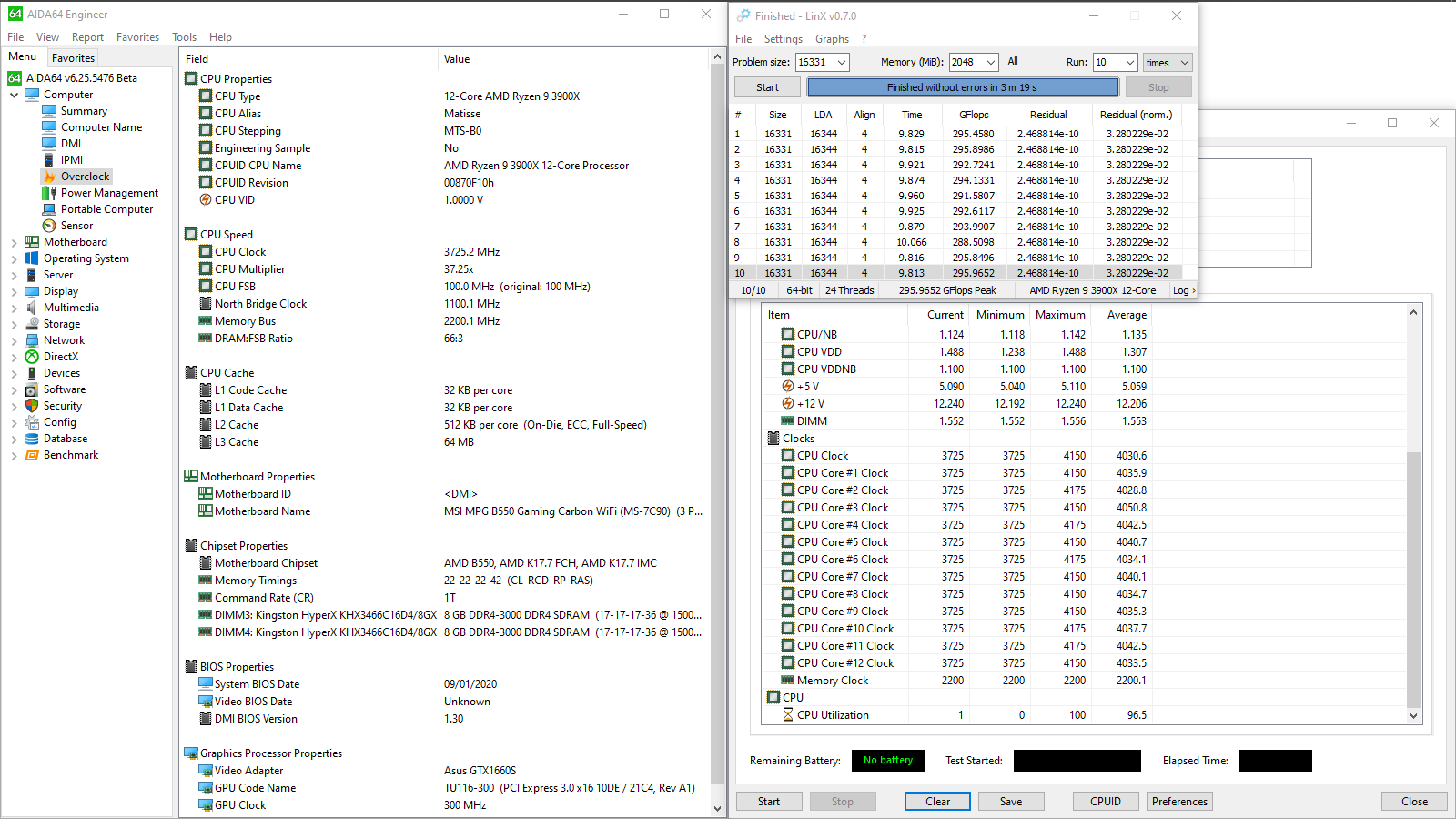Click the Sensor icon in the Computer tree
Viewport: 1456px width, 819px height.
50,226
